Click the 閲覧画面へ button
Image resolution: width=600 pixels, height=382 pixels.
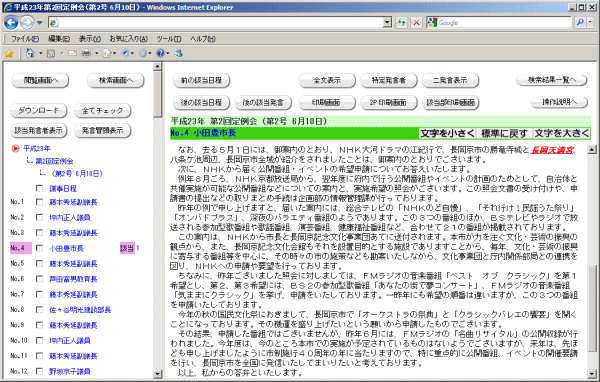pos(41,80)
